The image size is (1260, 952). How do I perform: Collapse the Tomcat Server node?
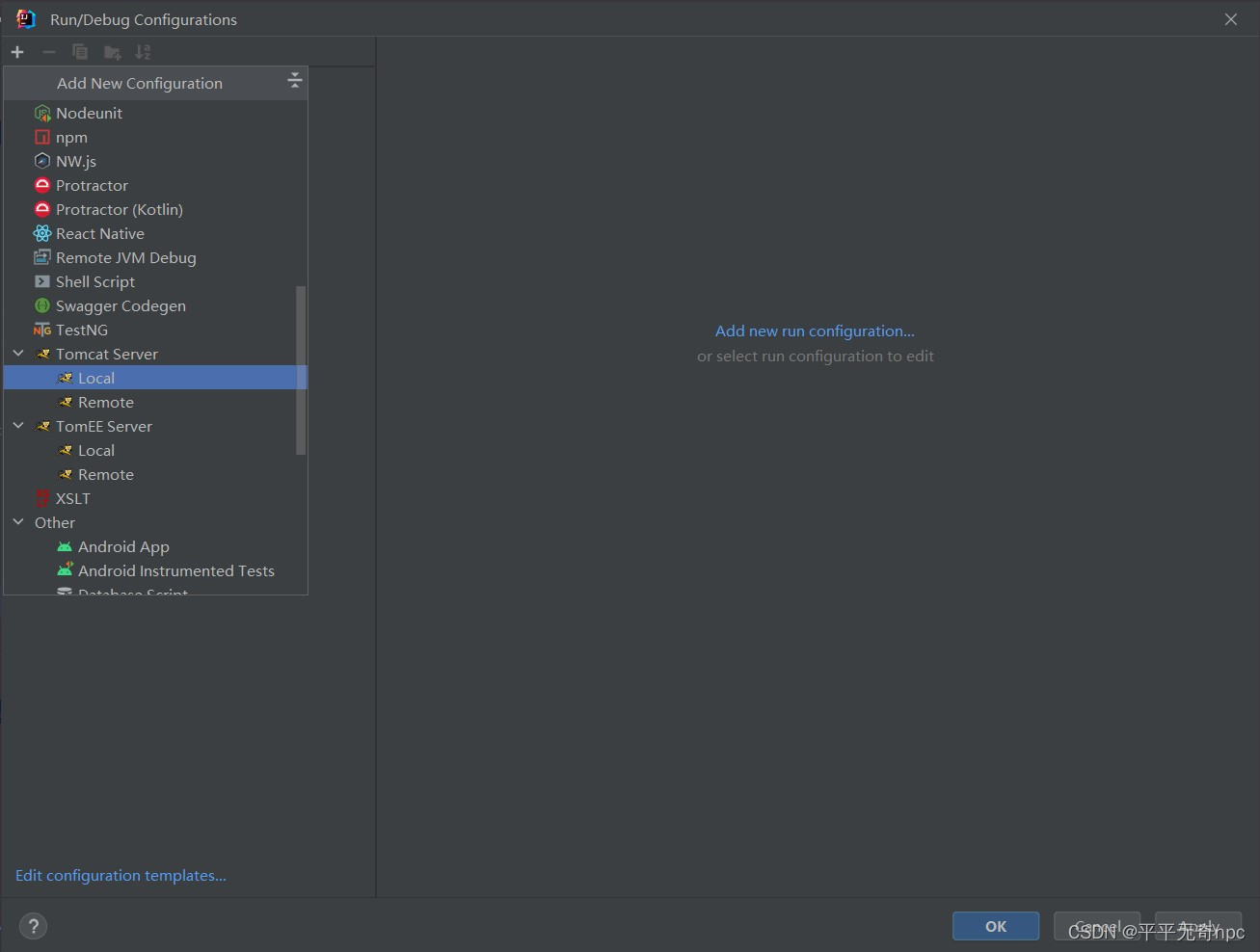18,354
